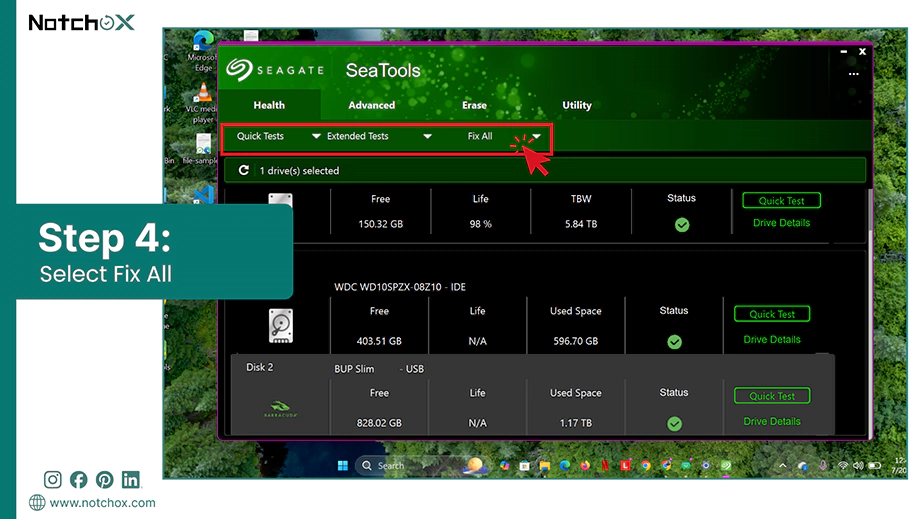Open the Notchox LinkedIn page
Image resolution: width=922 pixels, height=519 pixels.
pos(131,480)
